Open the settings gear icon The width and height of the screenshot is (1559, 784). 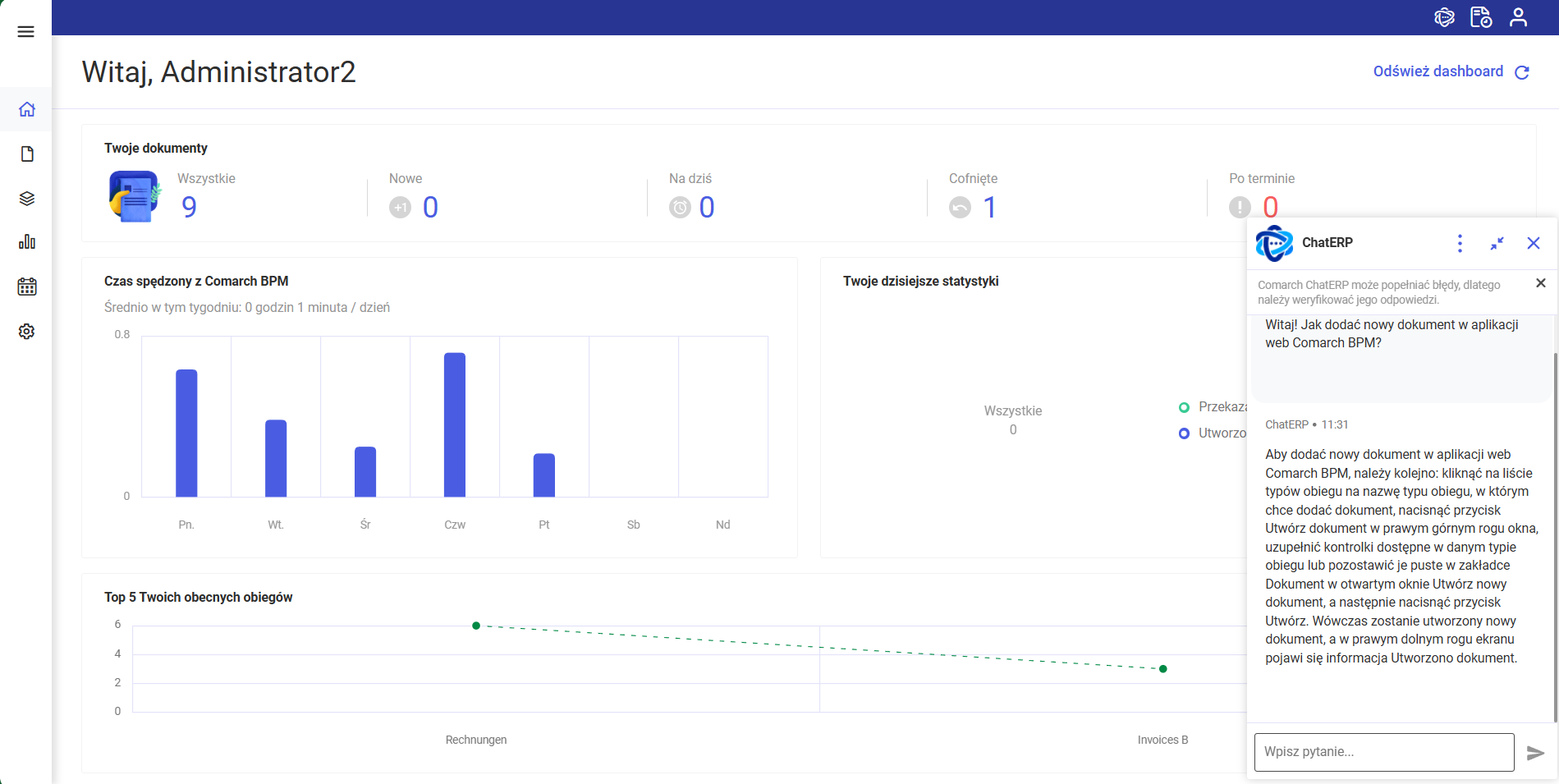tap(26, 332)
